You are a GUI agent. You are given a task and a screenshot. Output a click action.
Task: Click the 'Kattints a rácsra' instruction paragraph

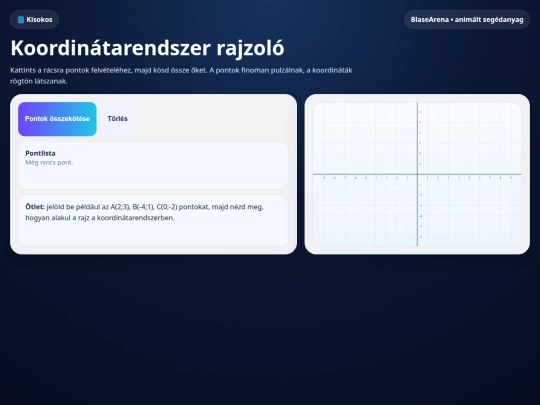point(181,75)
